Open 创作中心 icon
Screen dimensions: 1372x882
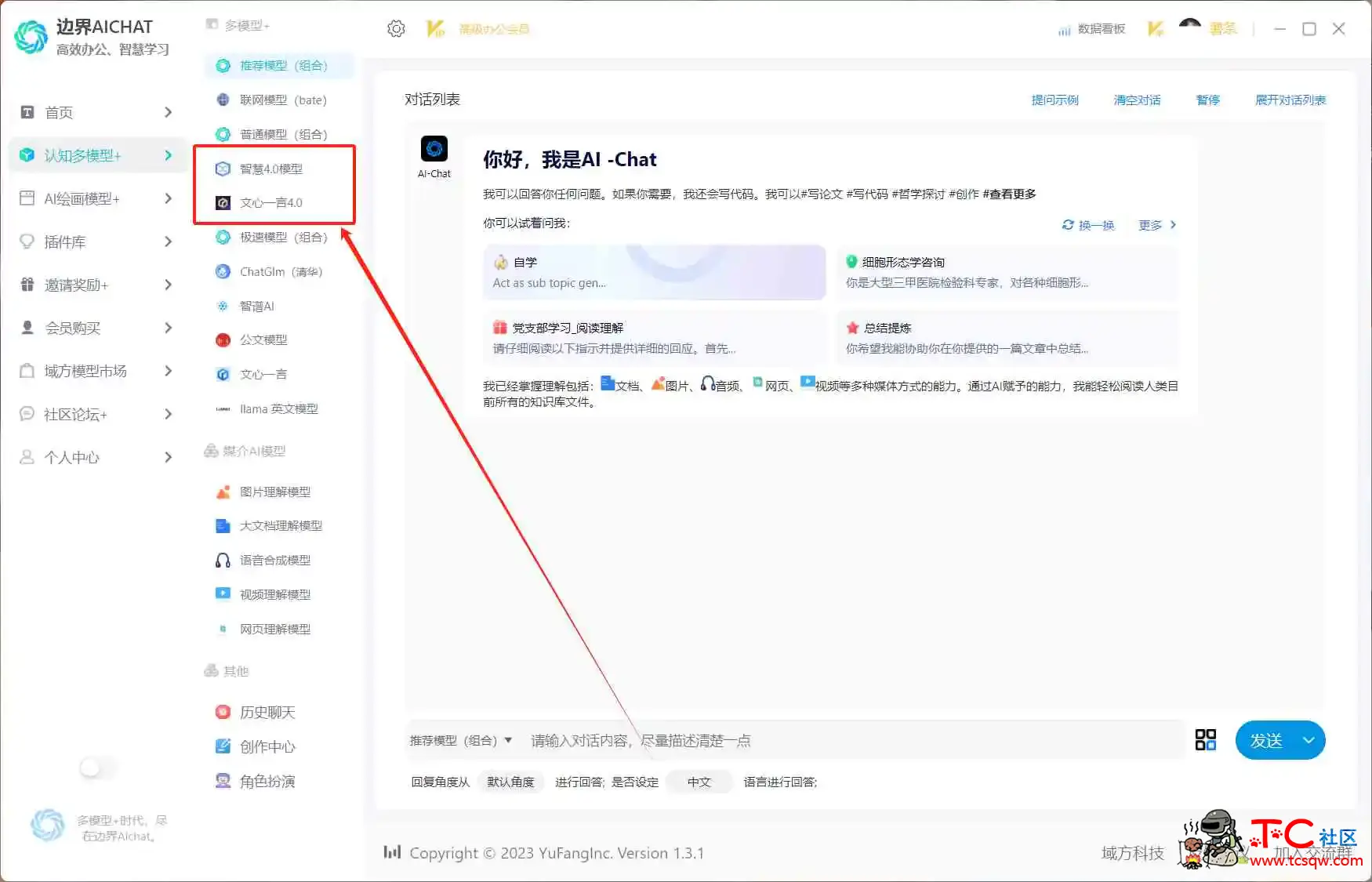pos(223,746)
